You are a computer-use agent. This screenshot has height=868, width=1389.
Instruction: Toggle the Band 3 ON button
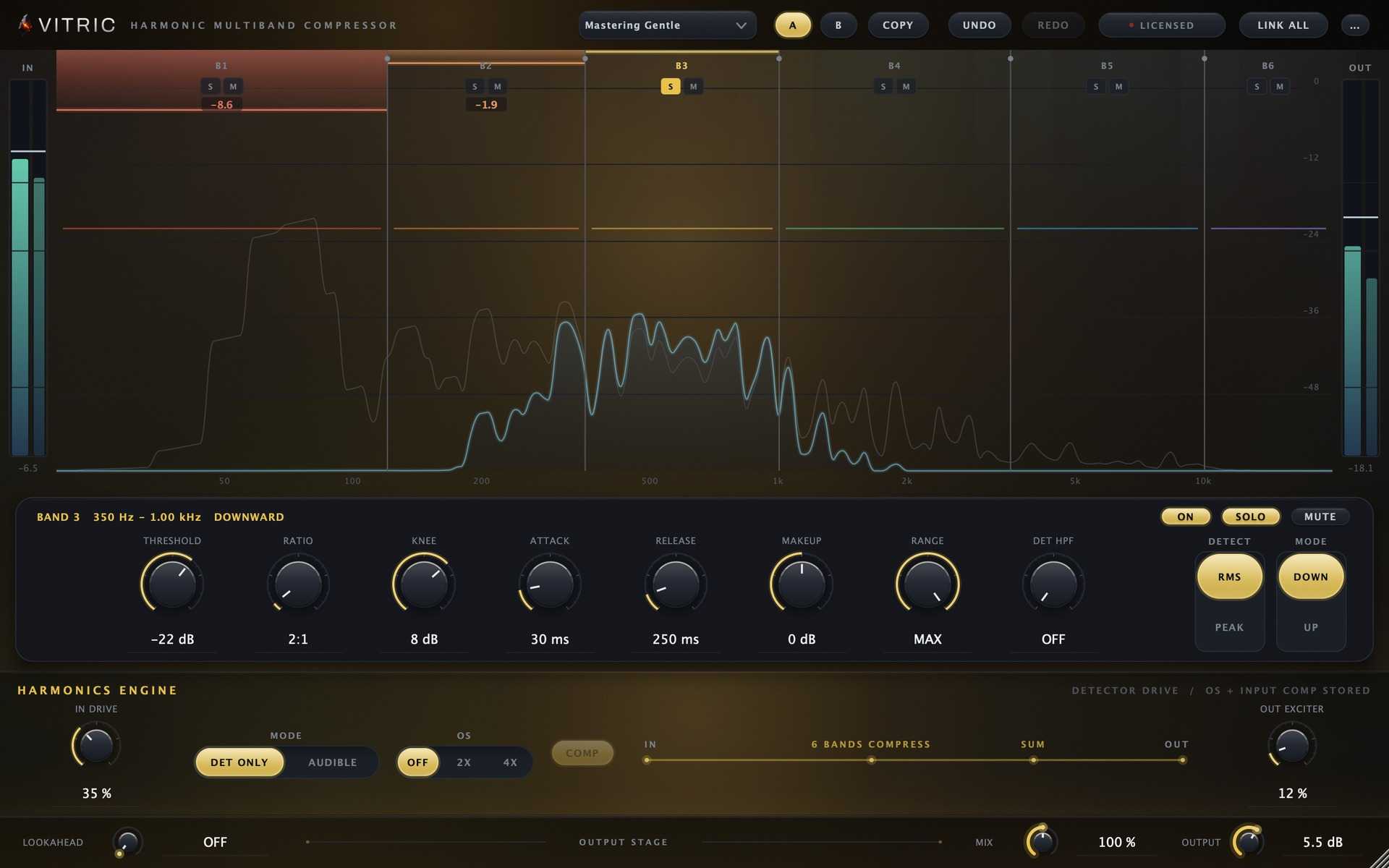point(1186,516)
